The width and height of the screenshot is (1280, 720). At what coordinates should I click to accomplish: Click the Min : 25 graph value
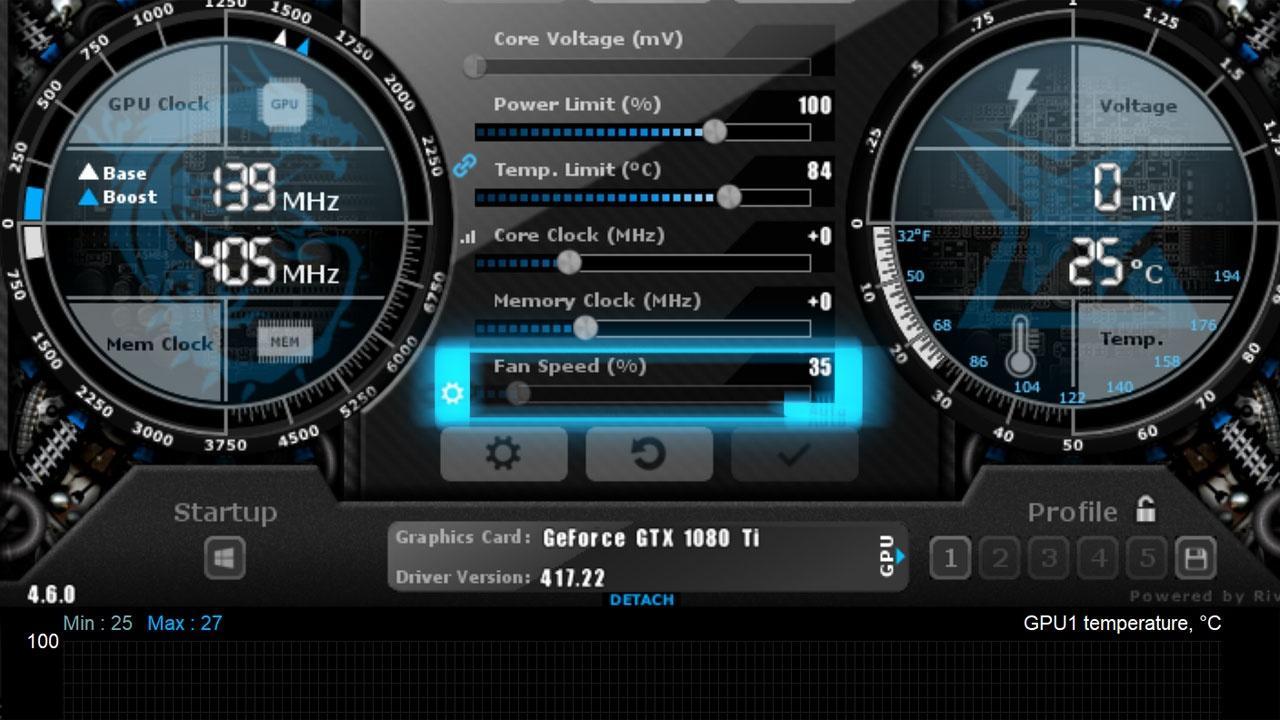[97, 623]
